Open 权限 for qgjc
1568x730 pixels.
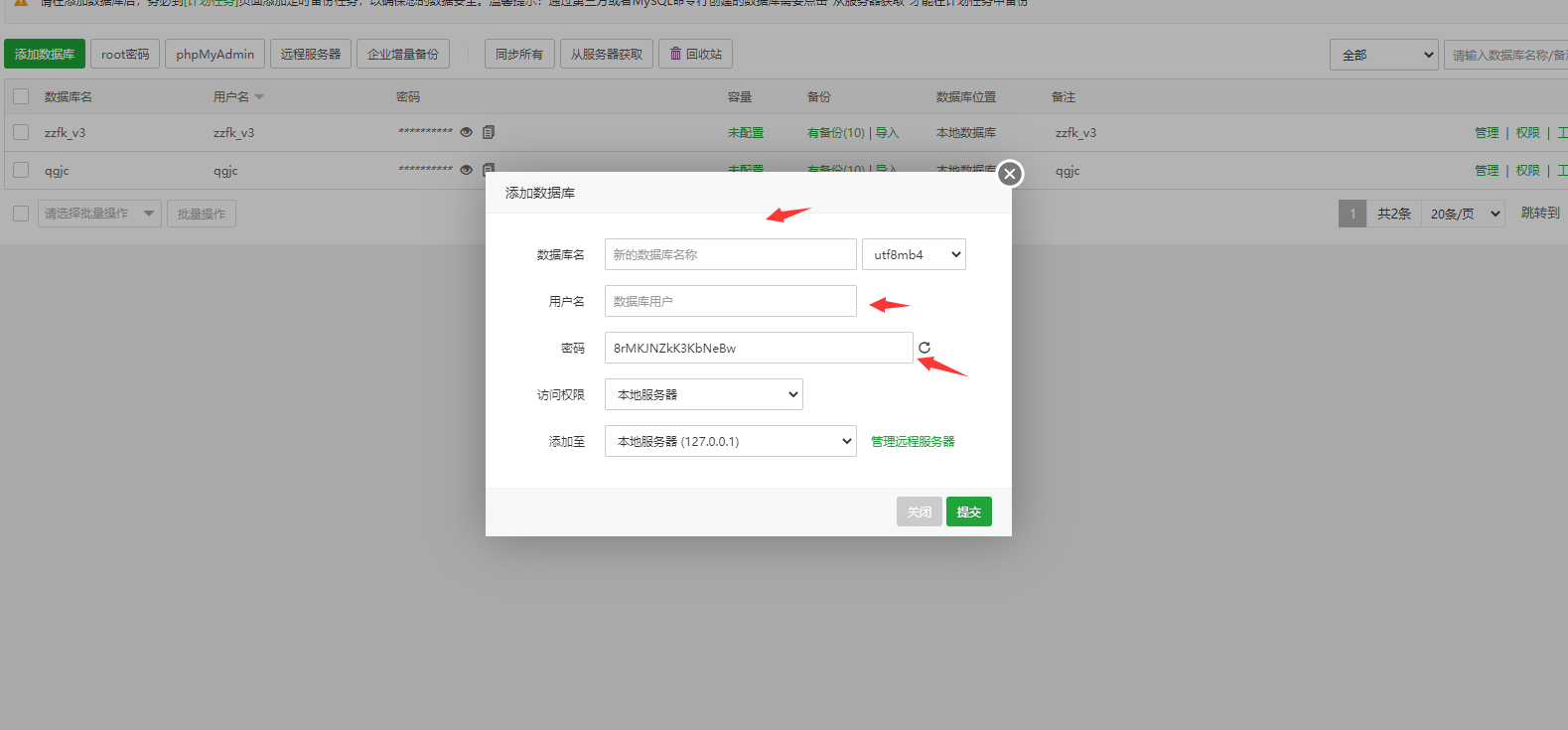[x=1527, y=170]
